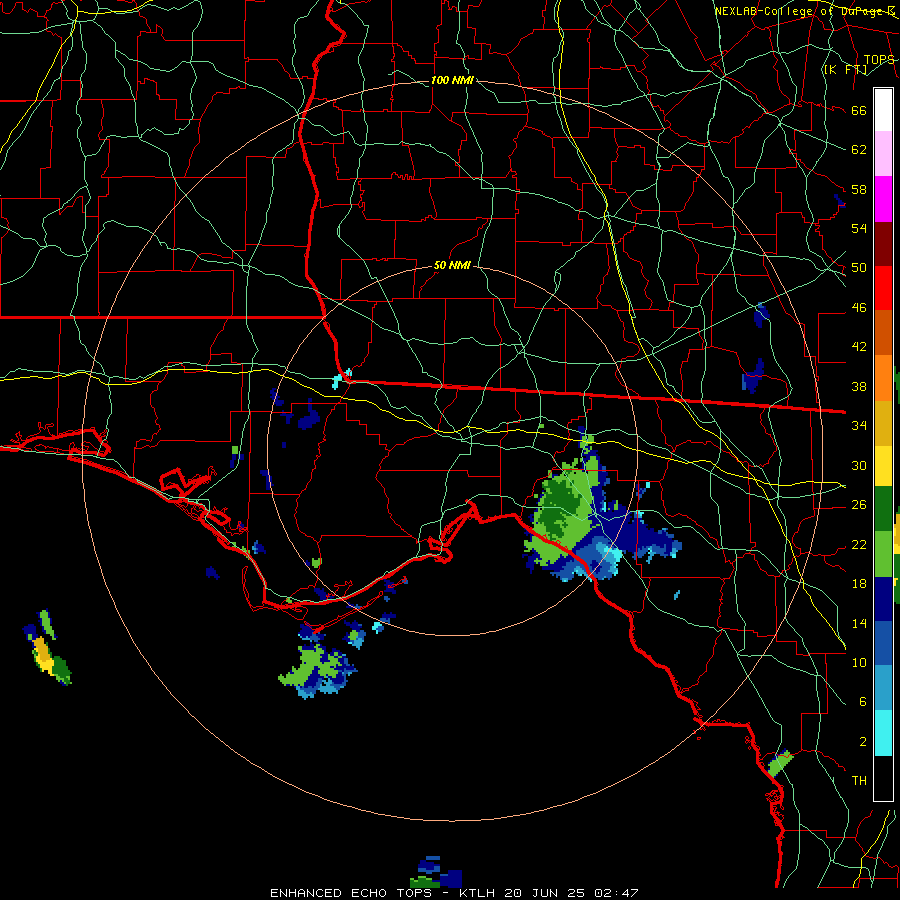Click the '54' legend value
This screenshot has height=900, width=900.
click(x=859, y=228)
